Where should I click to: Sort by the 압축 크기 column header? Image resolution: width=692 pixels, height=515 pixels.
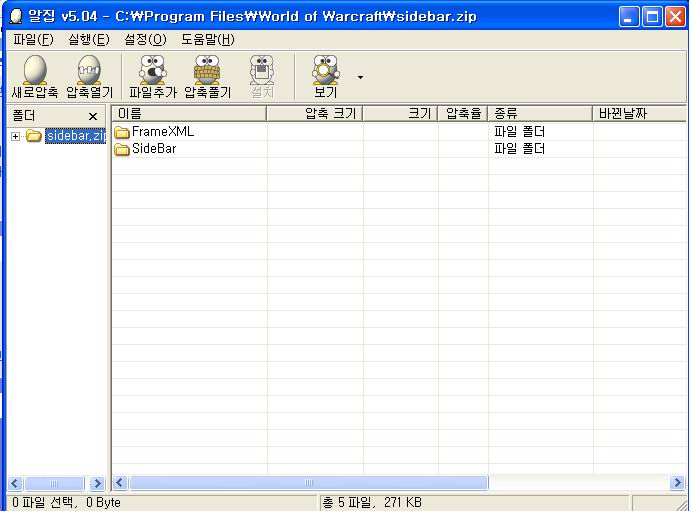[314, 114]
